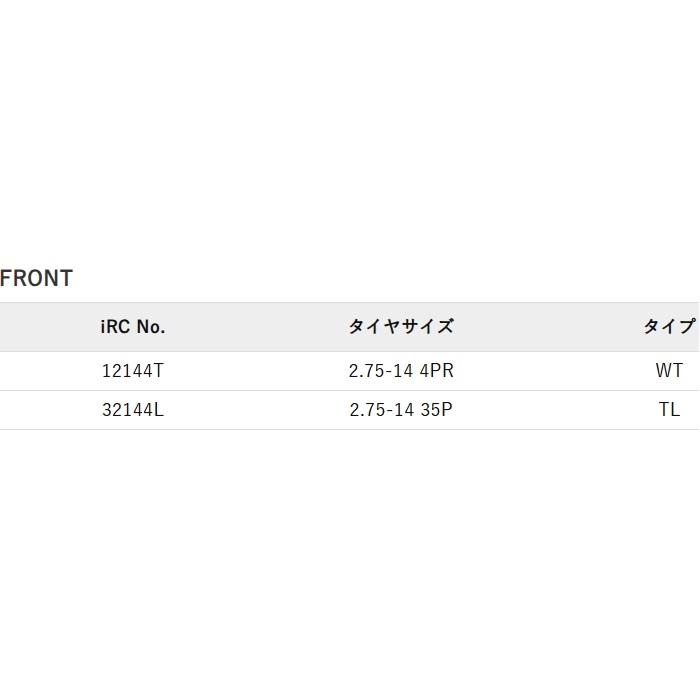Click 2.75-14 in the WT row

pyautogui.click(x=381, y=371)
